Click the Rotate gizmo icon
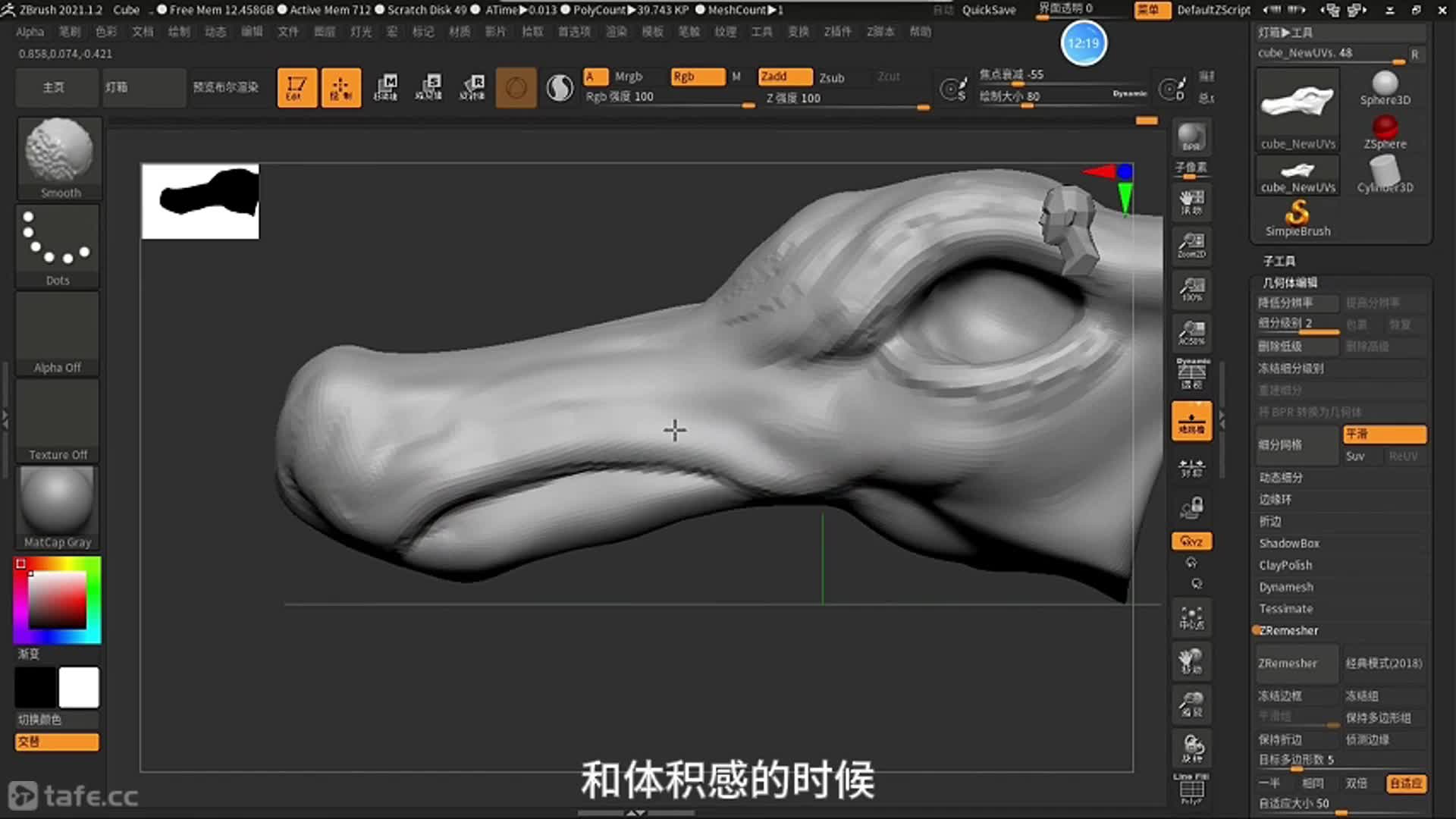The width and height of the screenshot is (1456, 819). coord(473,88)
